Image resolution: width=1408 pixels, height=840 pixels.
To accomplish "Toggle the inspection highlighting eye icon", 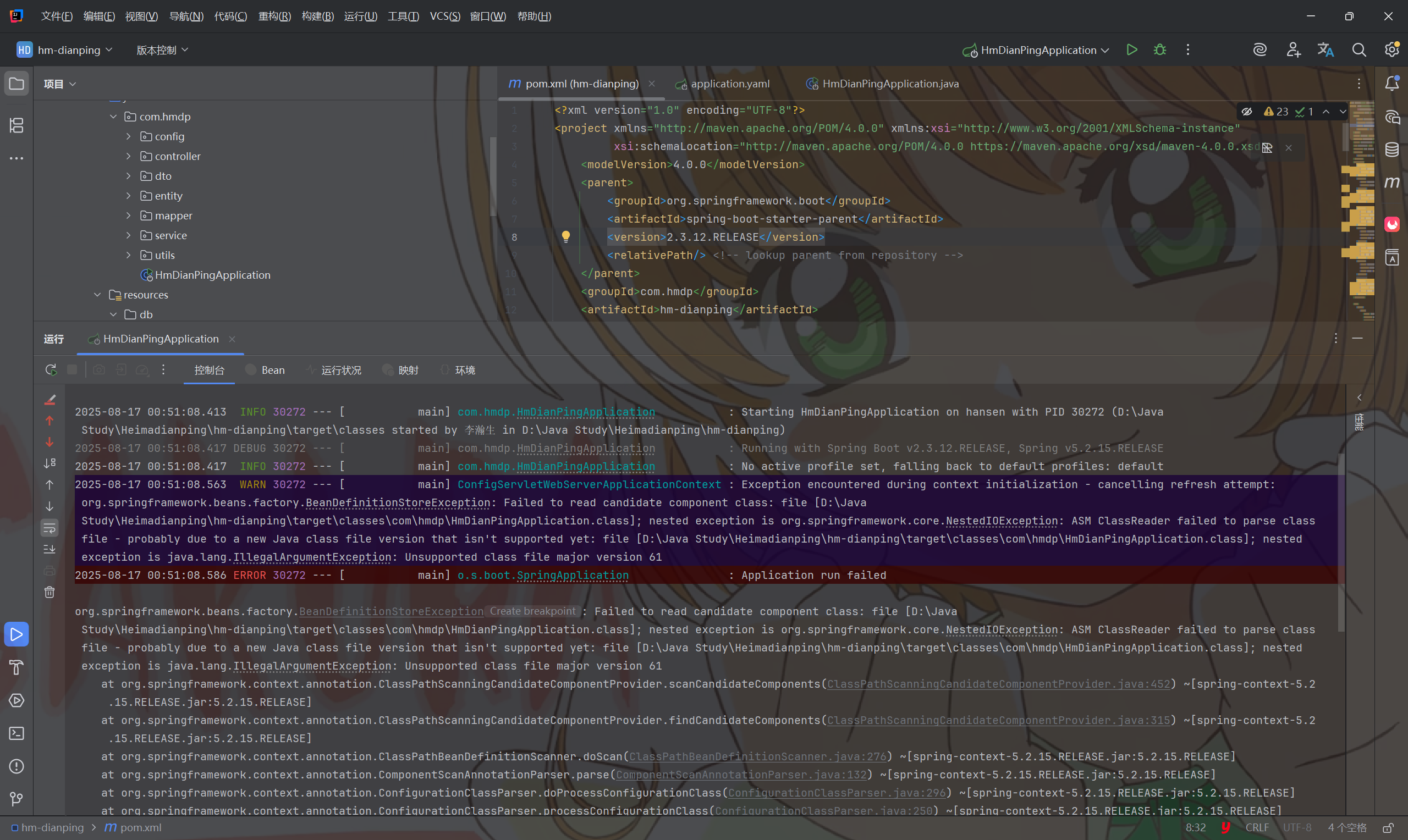I will point(1247,112).
